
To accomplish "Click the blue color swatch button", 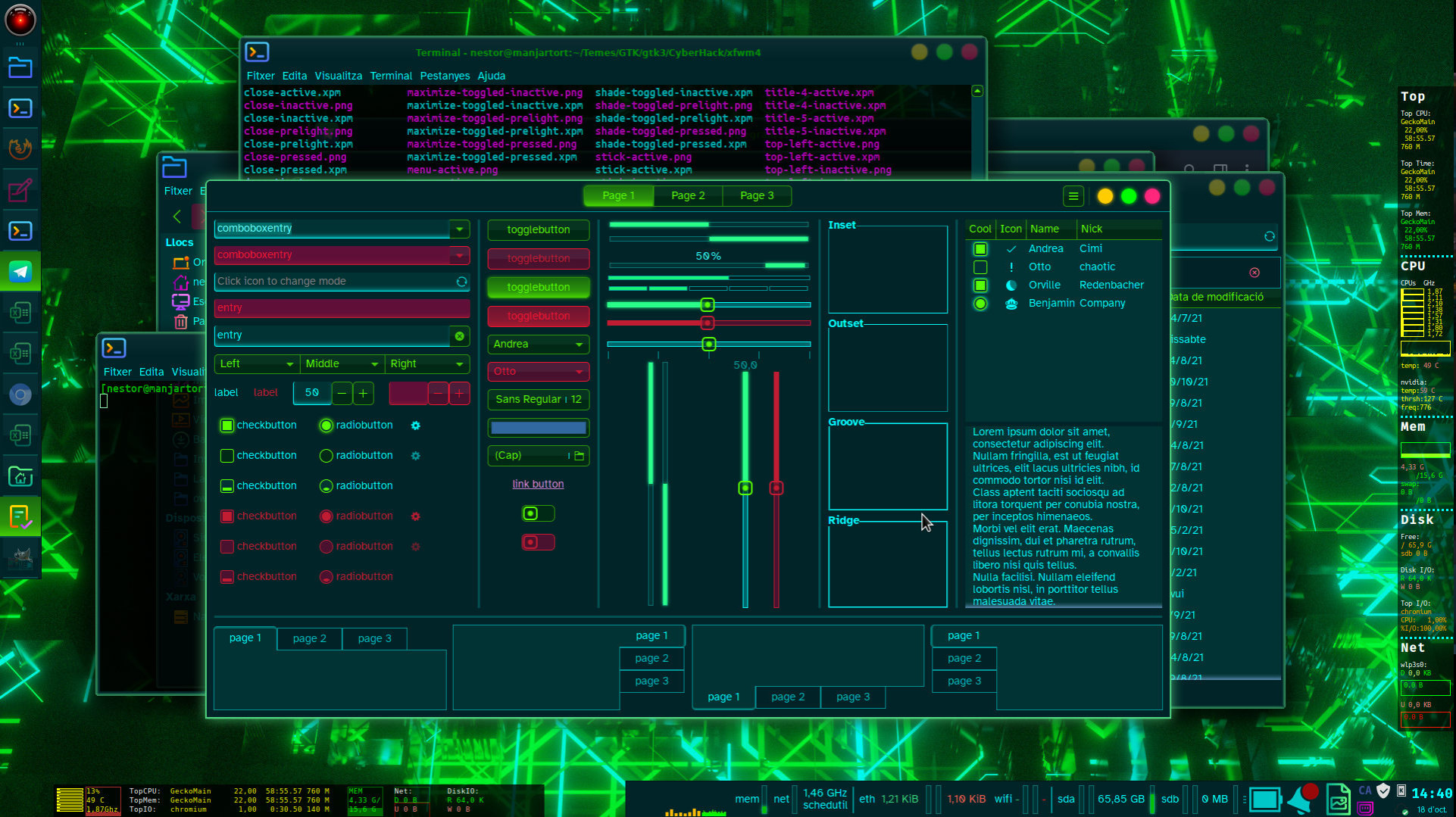I will point(538,429).
